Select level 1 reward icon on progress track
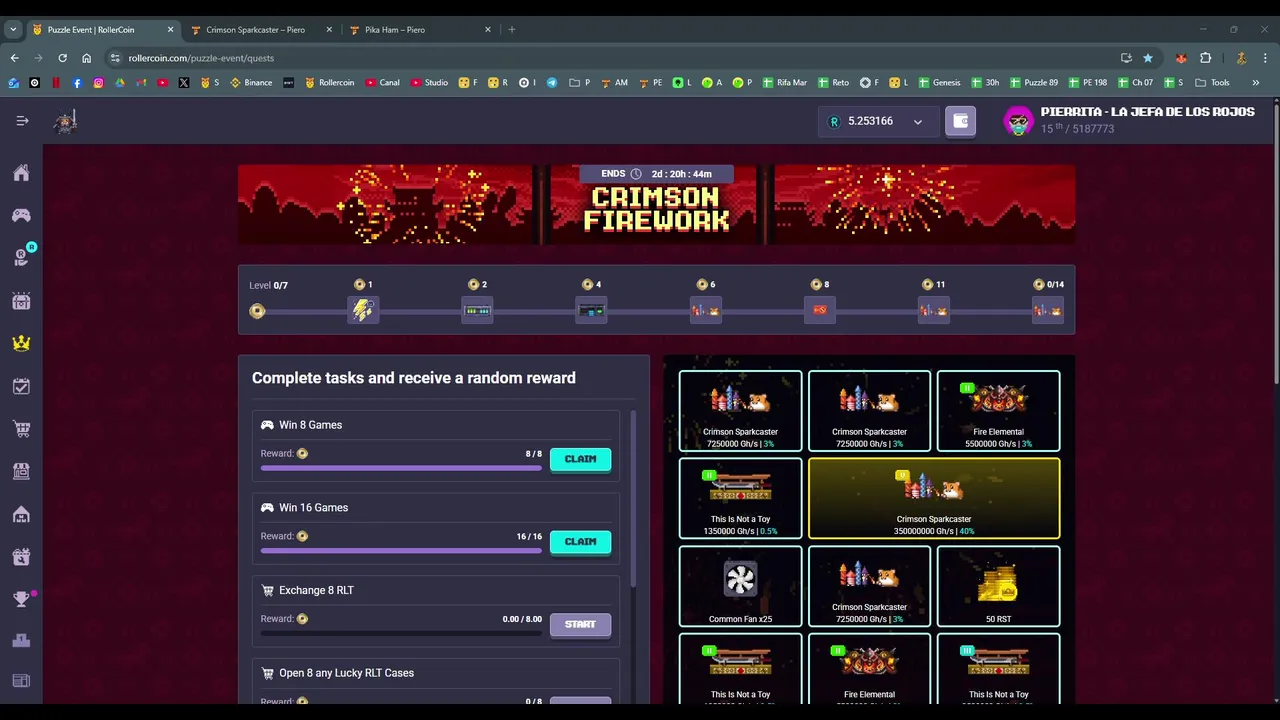The image size is (1280, 720). (x=363, y=310)
